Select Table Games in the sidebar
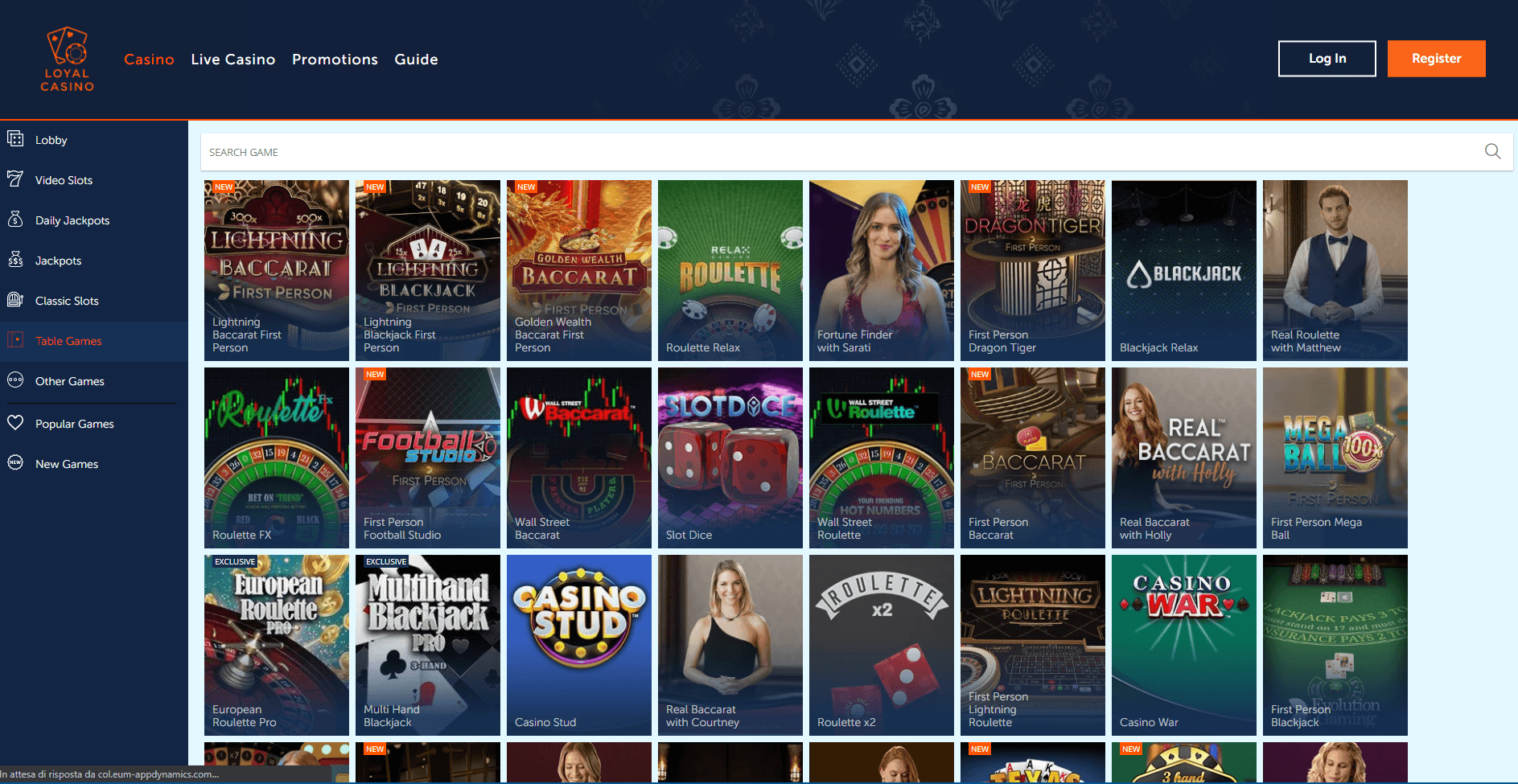Image resolution: width=1518 pixels, height=784 pixels. (68, 341)
